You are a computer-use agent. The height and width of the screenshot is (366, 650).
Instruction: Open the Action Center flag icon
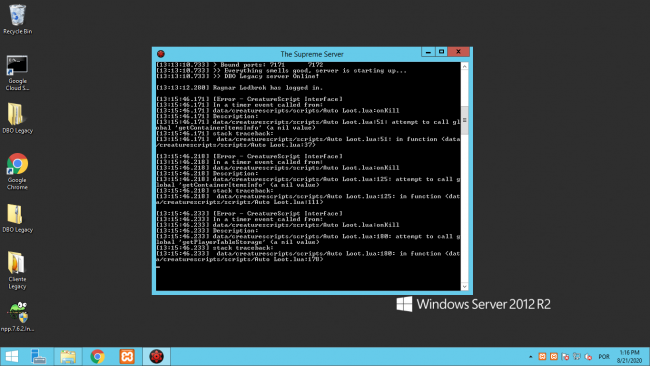(565, 356)
